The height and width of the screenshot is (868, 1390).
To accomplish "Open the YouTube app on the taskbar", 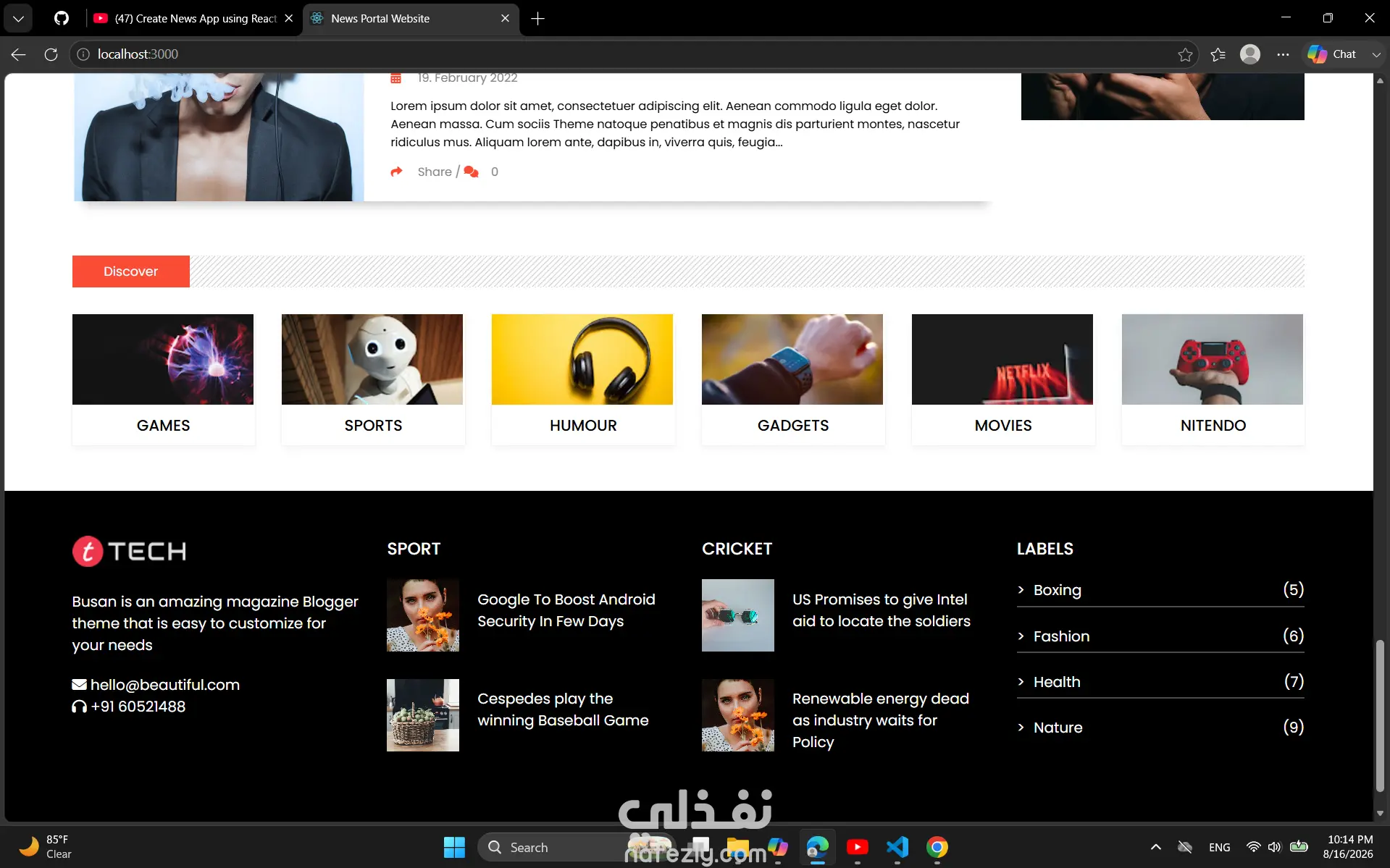I will [x=858, y=847].
